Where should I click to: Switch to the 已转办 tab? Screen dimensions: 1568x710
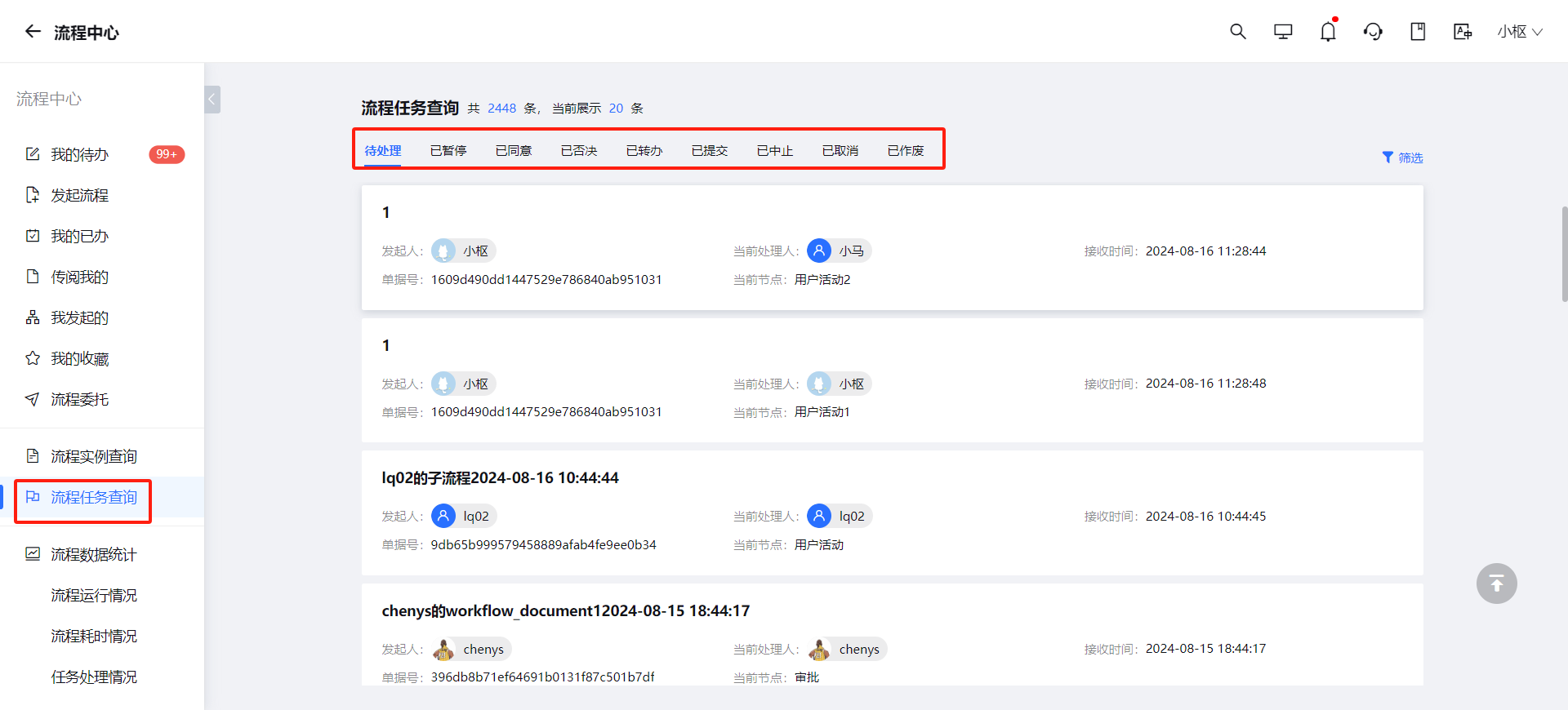644,151
